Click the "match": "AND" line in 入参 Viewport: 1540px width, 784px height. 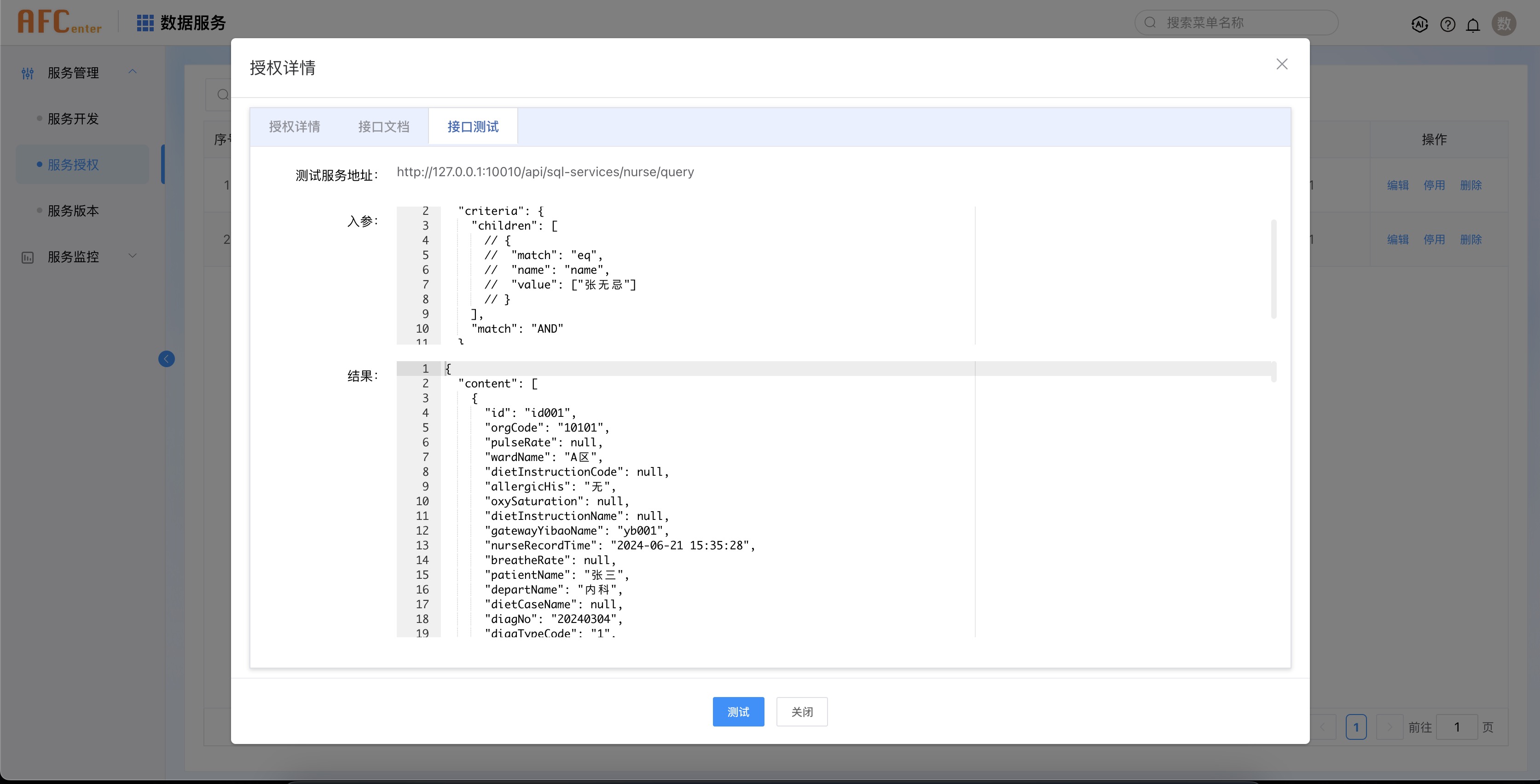(x=517, y=329)
